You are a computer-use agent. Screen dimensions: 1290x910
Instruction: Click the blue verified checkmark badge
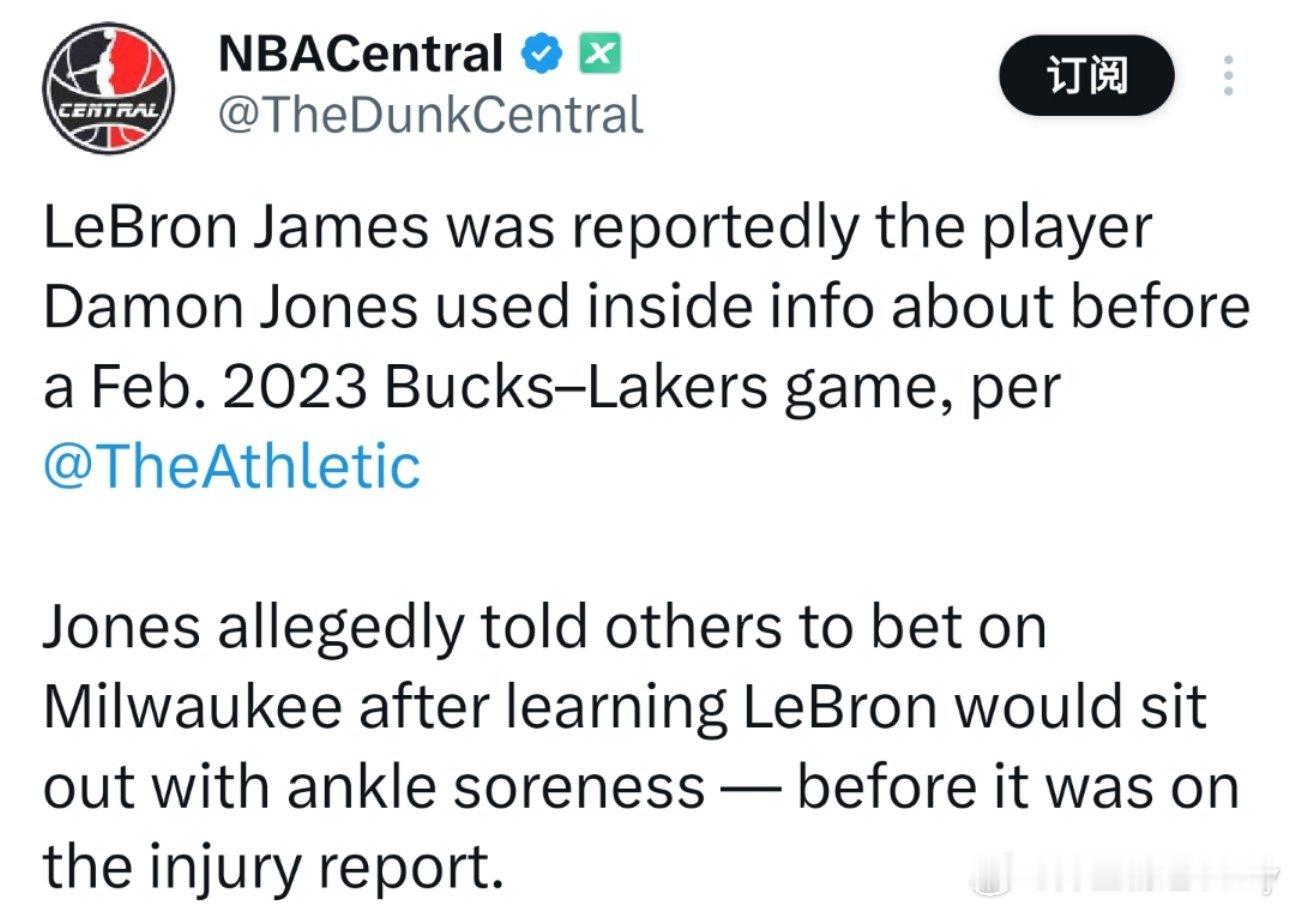[543, 55]
